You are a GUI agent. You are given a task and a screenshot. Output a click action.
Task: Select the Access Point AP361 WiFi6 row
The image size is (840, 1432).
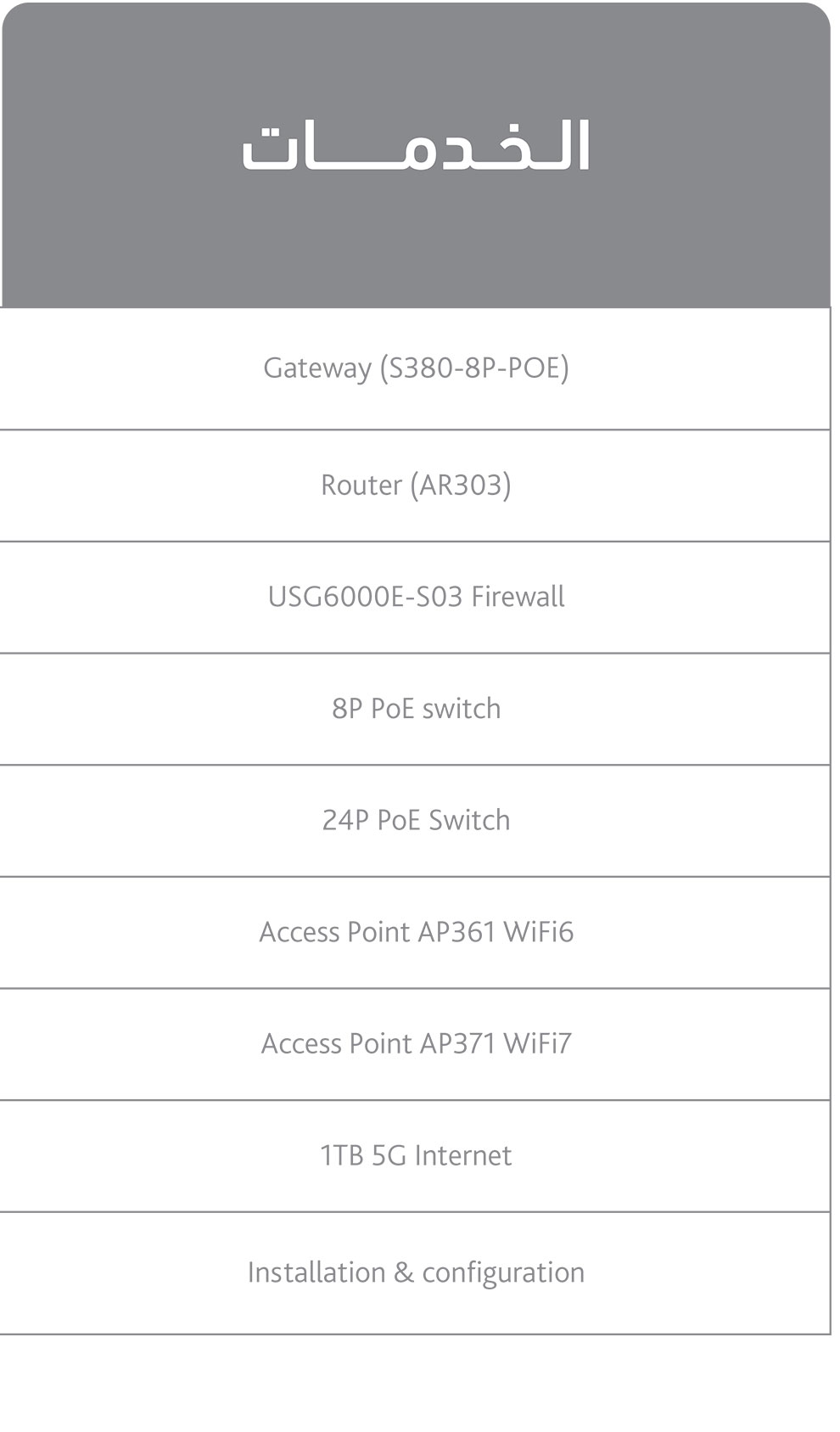pos(416,932)
